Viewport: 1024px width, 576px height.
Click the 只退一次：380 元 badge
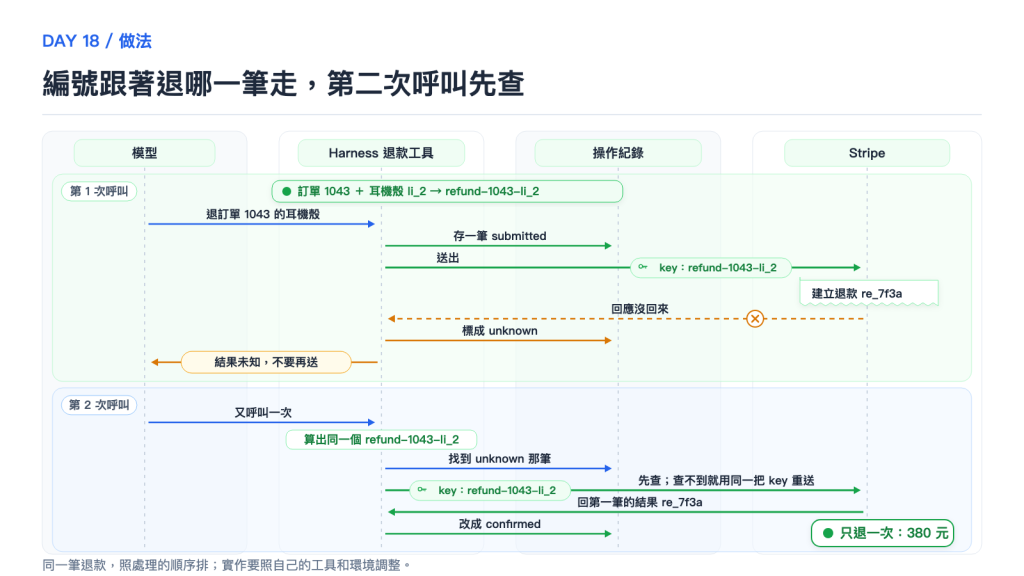(882, 533)
